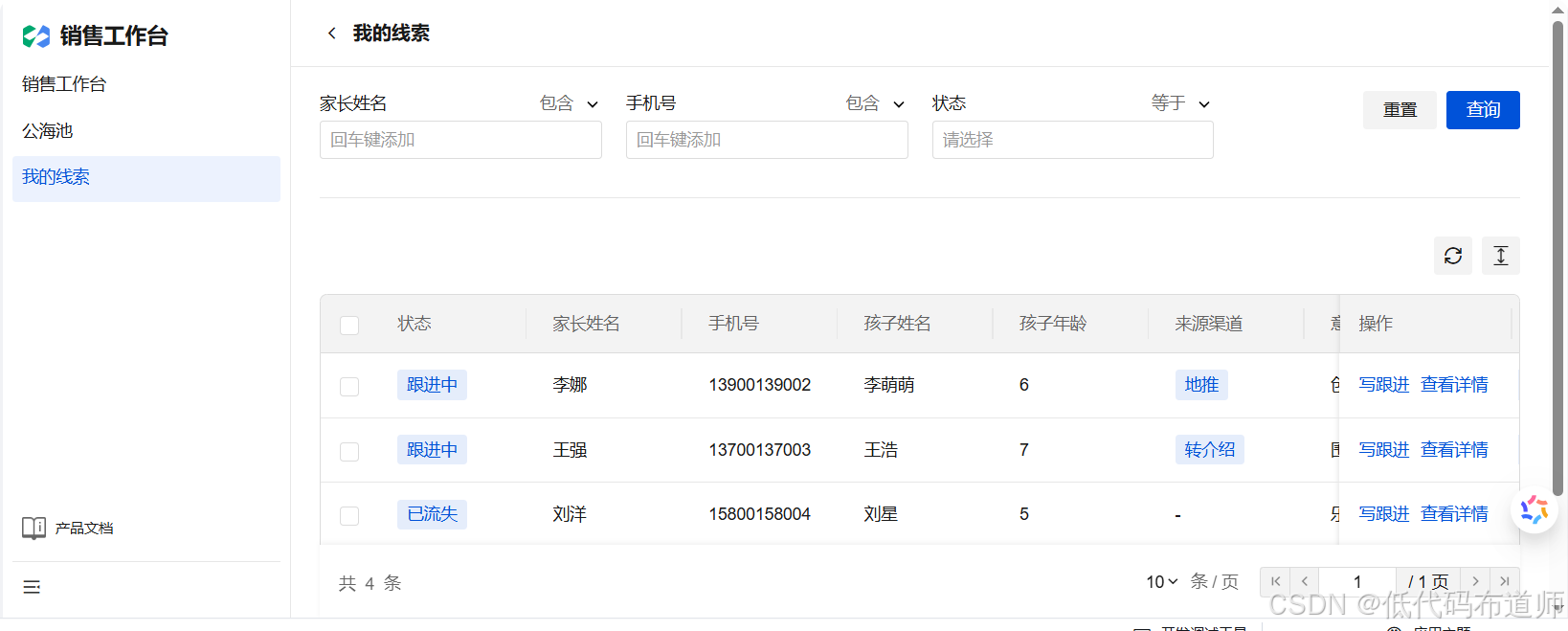Click the 销售工作台 logo icon
The height and width of the screenshot is (631, 1568).
click(x=36, y=36)
